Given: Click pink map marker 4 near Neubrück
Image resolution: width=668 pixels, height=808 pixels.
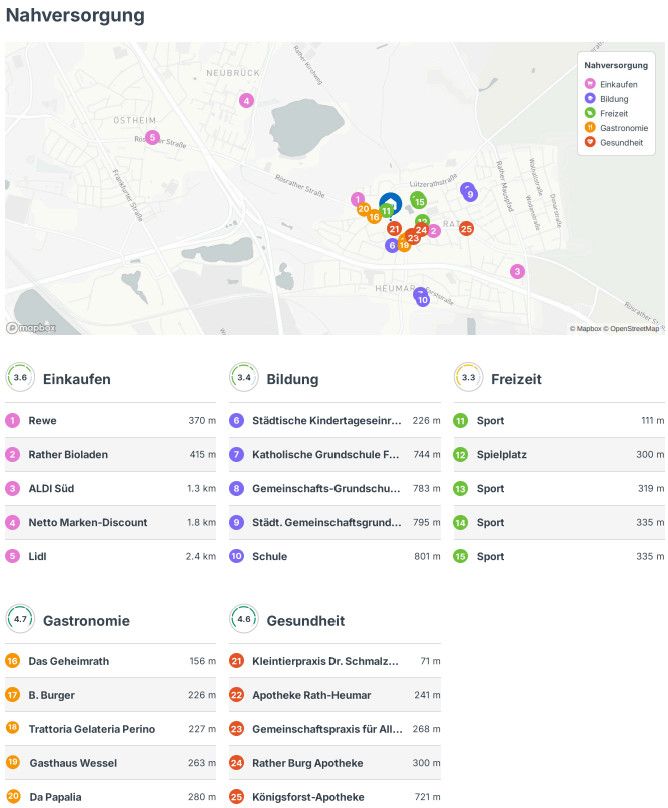Looking at the screenshot, I should point(246,100).
